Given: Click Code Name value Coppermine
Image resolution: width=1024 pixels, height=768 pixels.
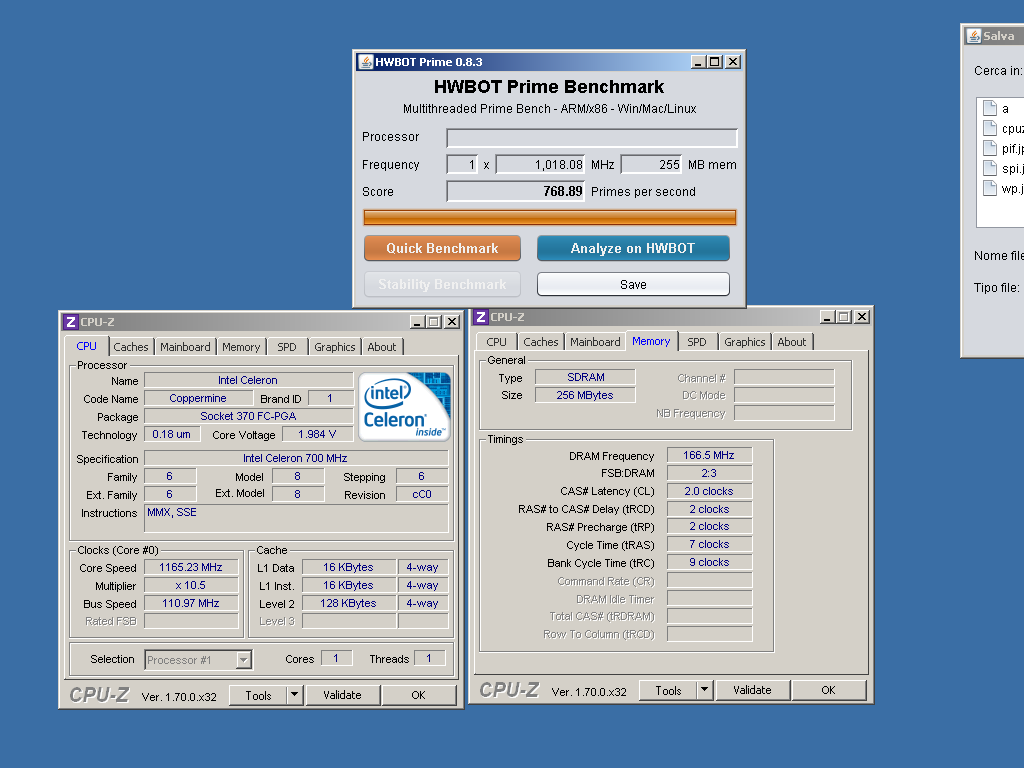Looking at the screenshot, I should click(198, 398).
